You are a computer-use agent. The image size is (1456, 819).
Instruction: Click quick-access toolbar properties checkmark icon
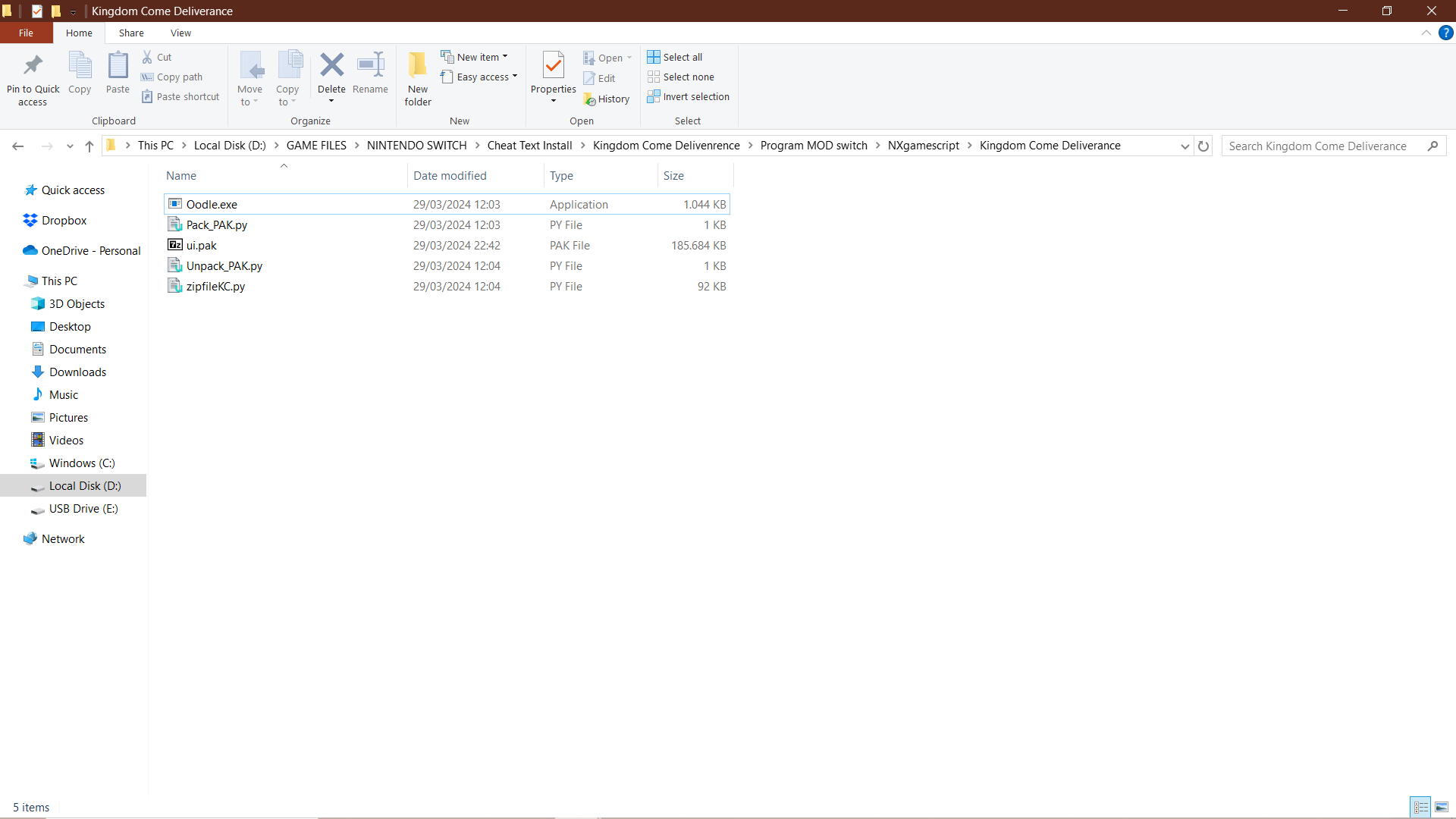pyautogui.click(x=36, y=11)
